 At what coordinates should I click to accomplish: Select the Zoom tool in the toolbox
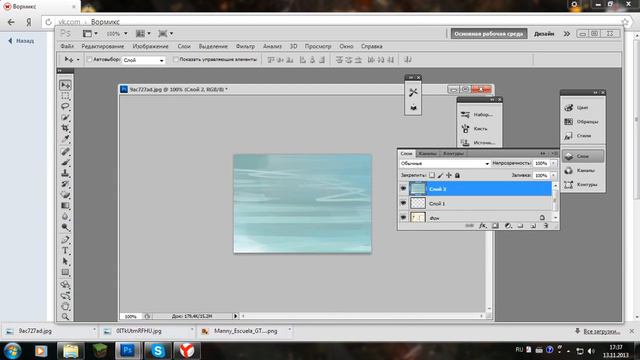(x=65, y=316)
